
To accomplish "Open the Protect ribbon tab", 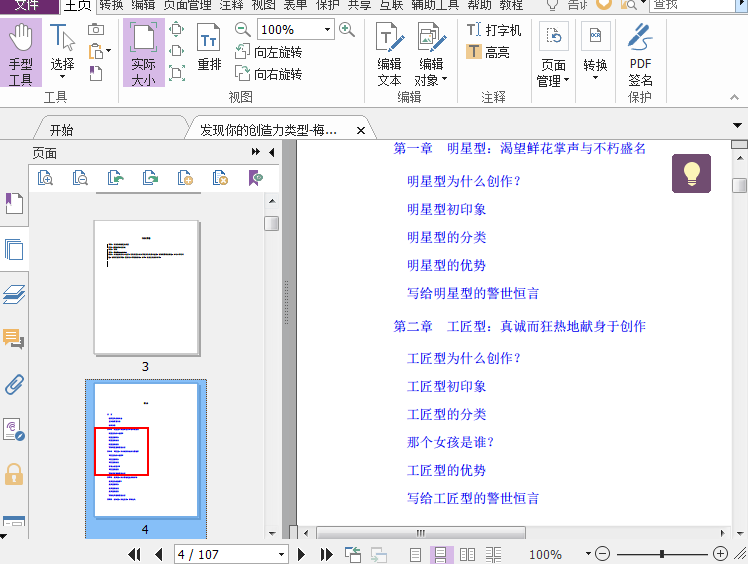I will click(x=328, y=5).
